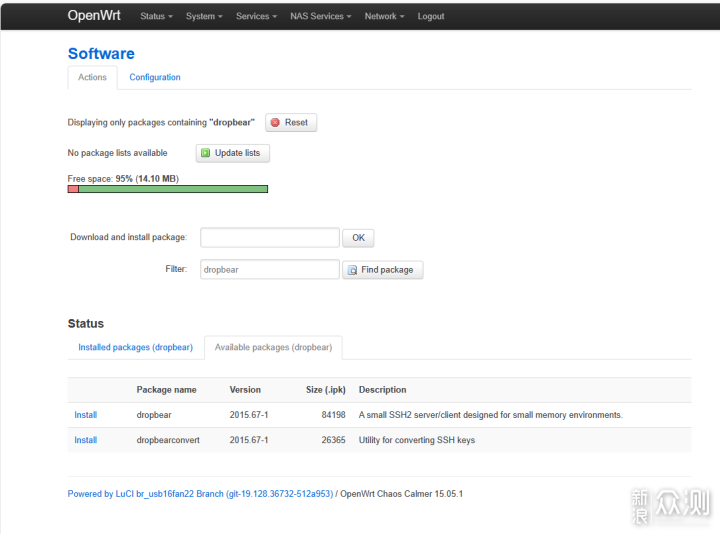Screen dimensions: 720x534
Task: Open the Powered by LuCI link
Action: coord(200,494)
